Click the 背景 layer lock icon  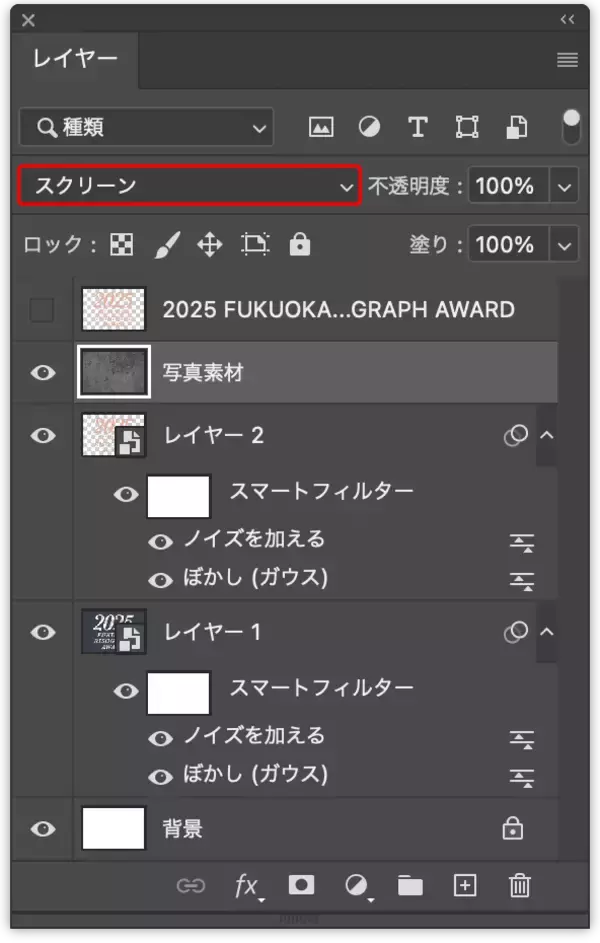click(x=512, y=828)
